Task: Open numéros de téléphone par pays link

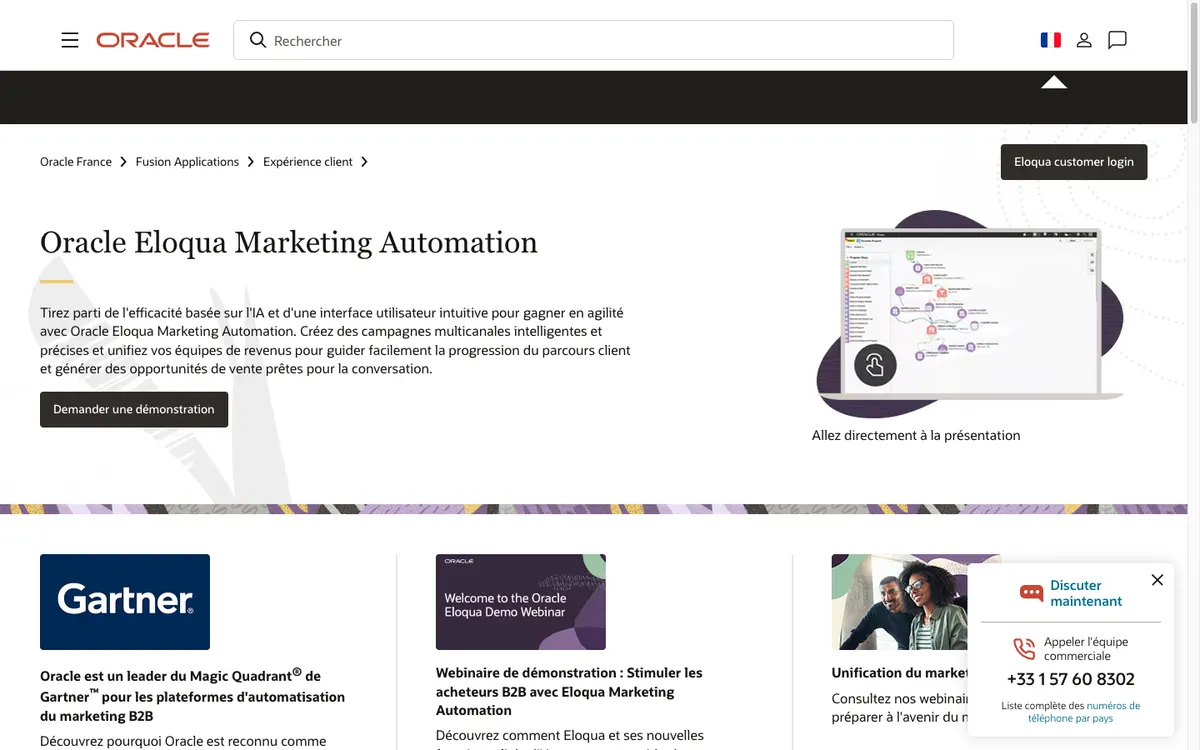Action: click(x=1084, y=712)
